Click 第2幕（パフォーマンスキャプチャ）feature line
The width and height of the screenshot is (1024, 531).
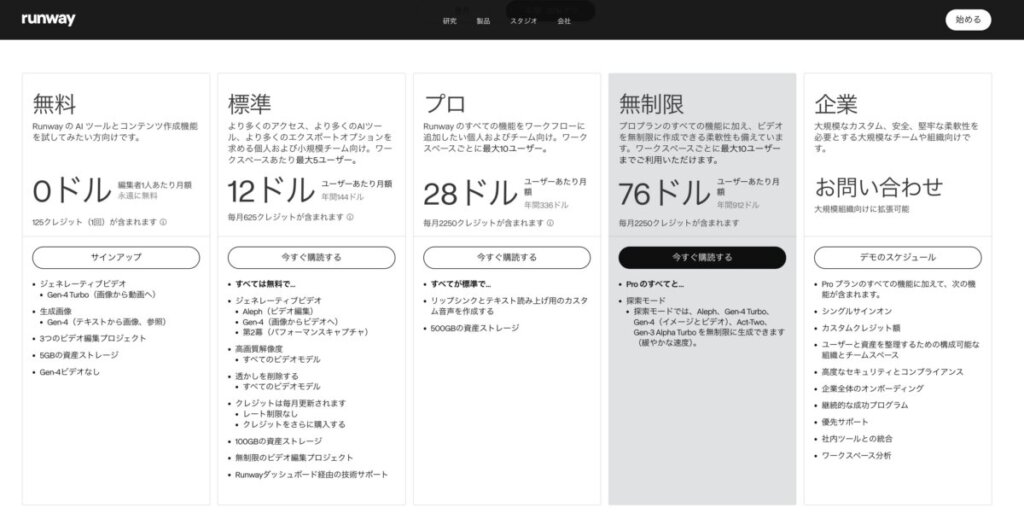tap(306, 332)
